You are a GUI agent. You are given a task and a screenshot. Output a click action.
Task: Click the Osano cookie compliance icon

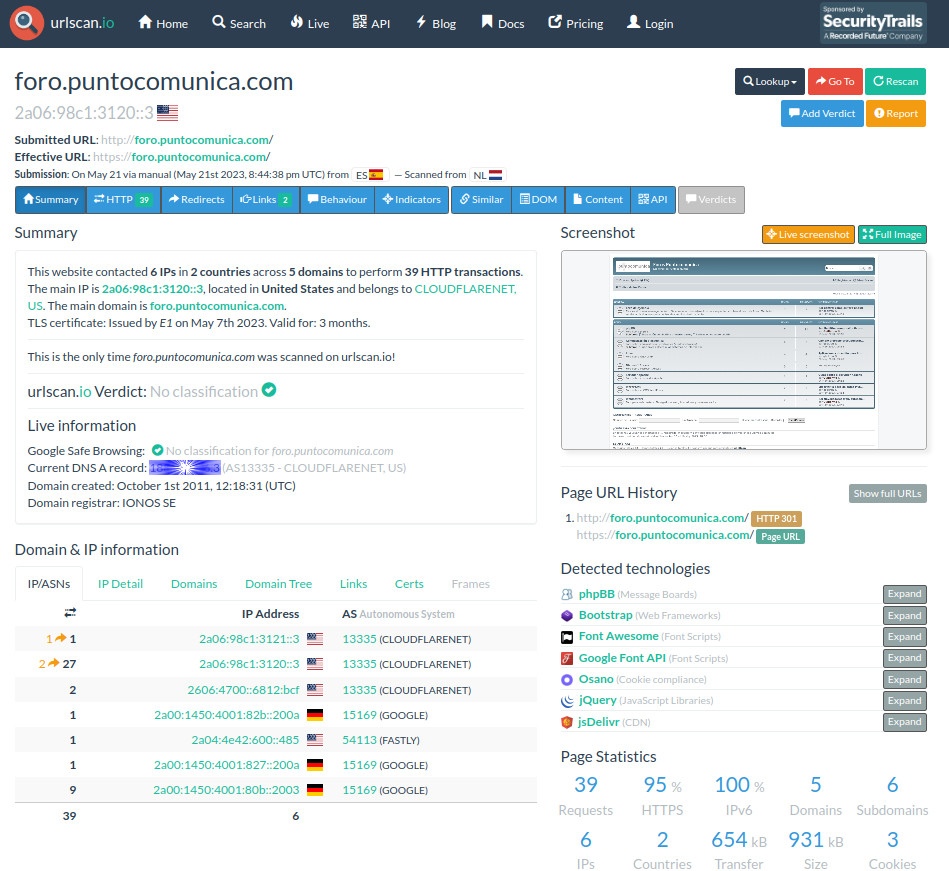tap(567, 679)
